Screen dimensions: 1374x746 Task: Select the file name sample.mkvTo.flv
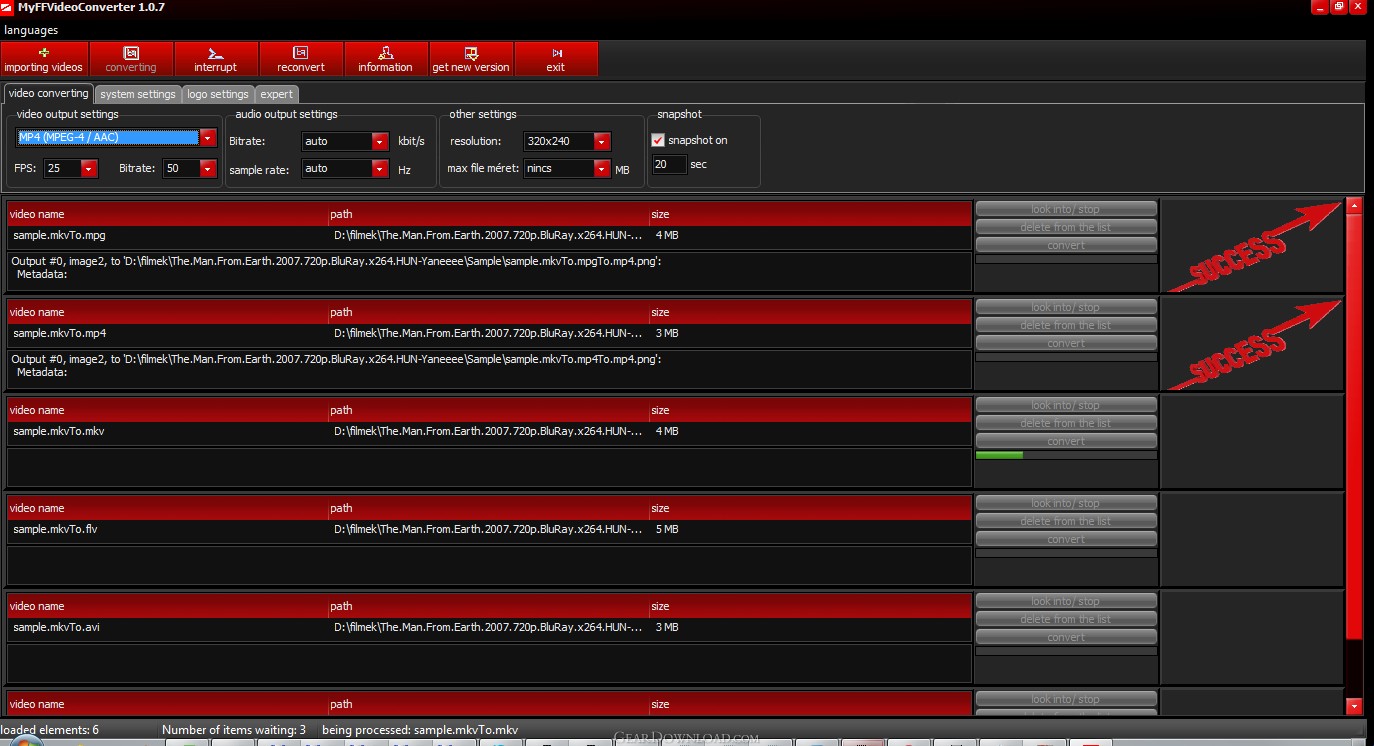pyautogui.click(x=55, y=530)
